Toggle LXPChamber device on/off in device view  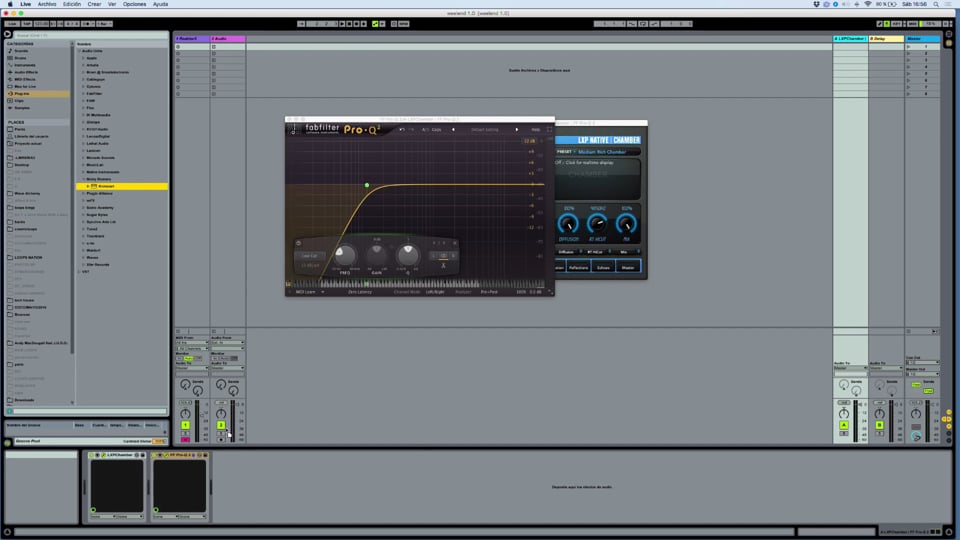pyautogui.click(x=92, y=455)
